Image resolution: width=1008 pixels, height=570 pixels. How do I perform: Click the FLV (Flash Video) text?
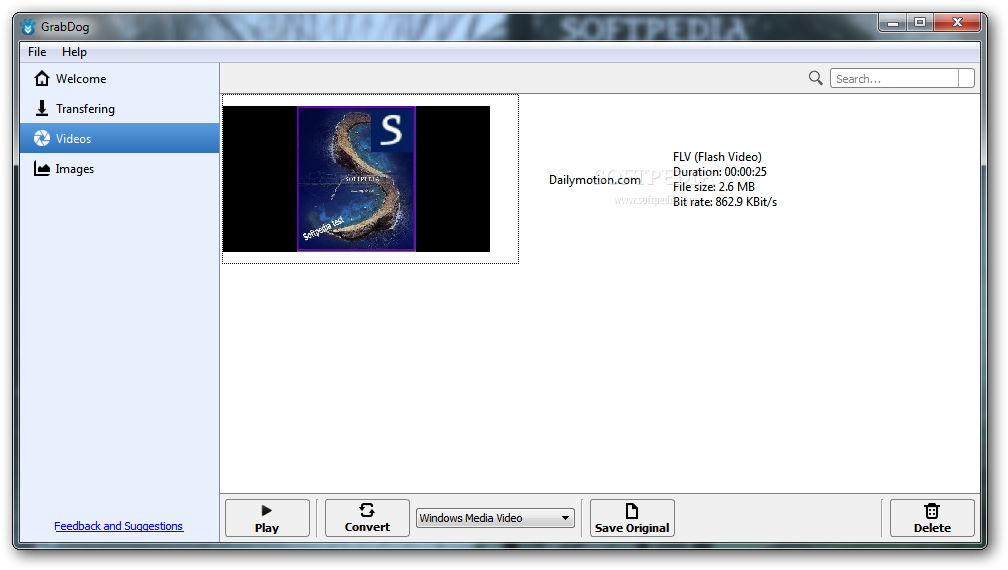(x=717, y=157)
